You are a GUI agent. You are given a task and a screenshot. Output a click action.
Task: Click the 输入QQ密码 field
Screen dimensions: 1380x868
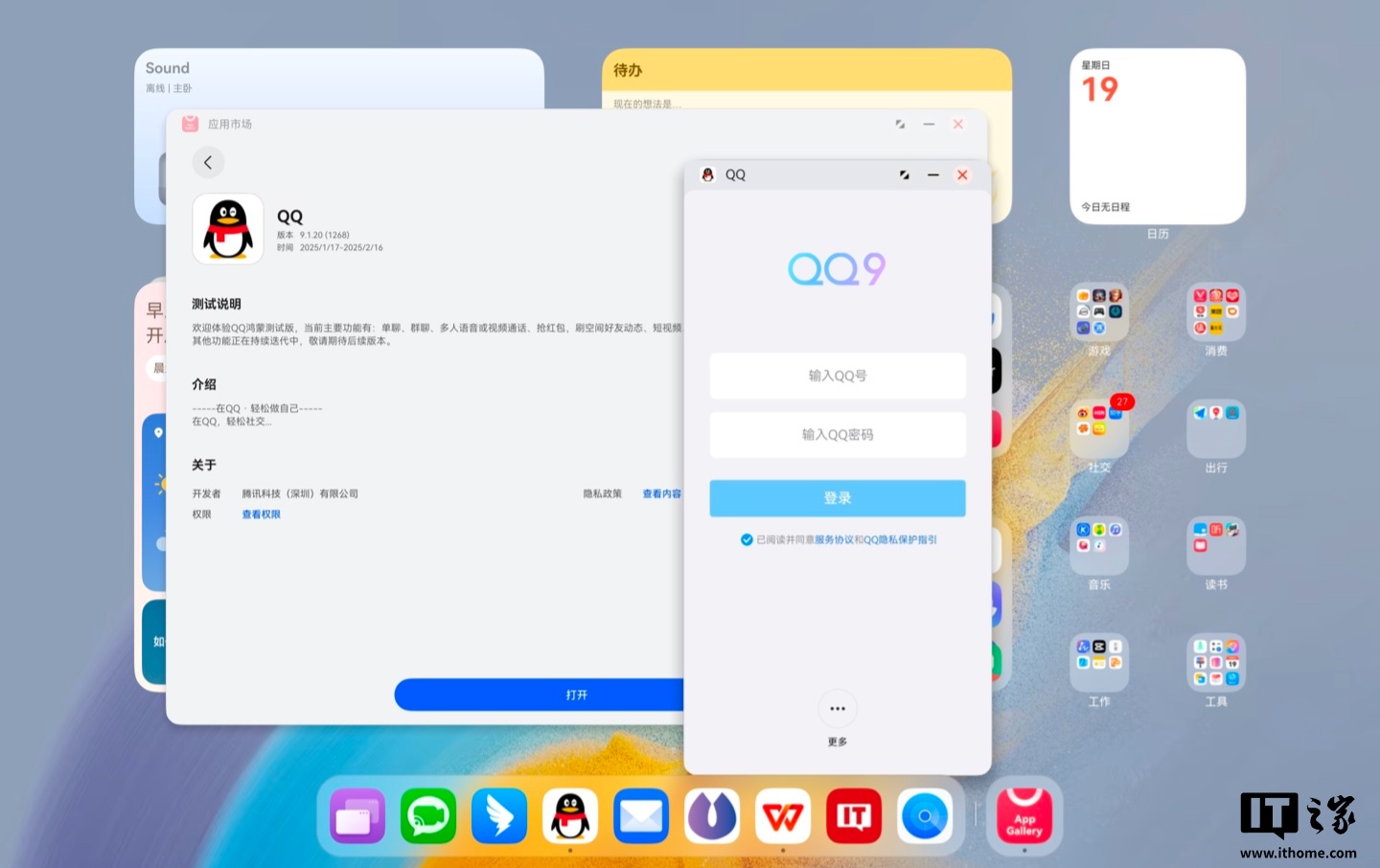coord(838,434)
